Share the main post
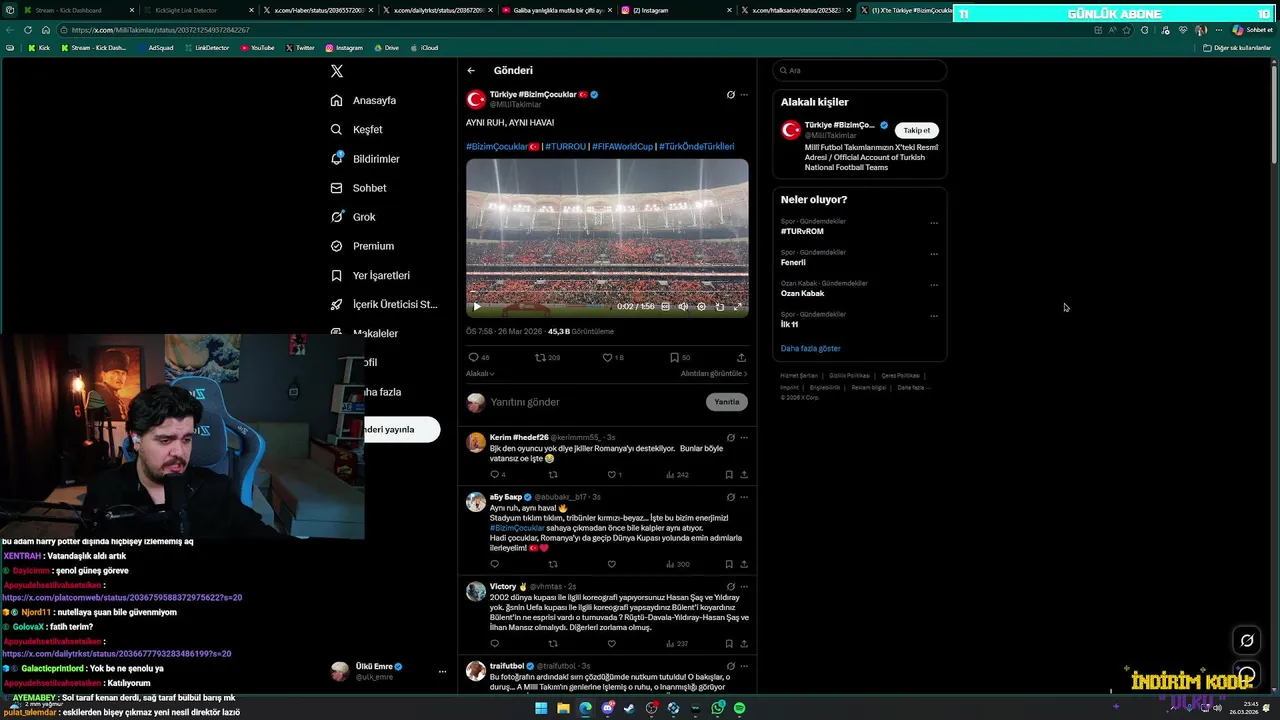The height and width of the screenshot is (720, 1280). pyautogui.click(x=741, y=357)
